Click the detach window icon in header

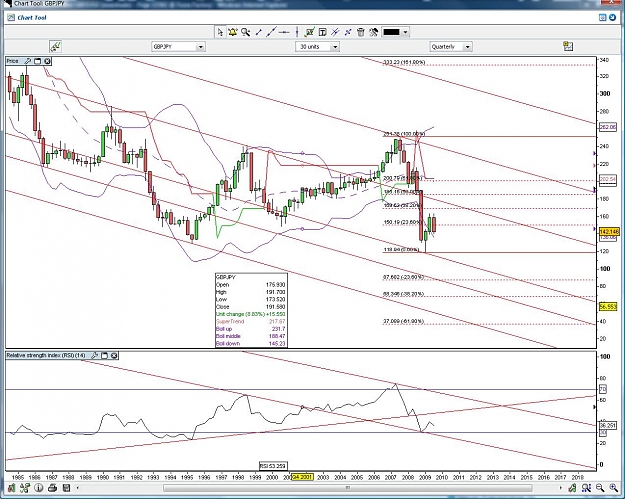(x=603, y=18)
